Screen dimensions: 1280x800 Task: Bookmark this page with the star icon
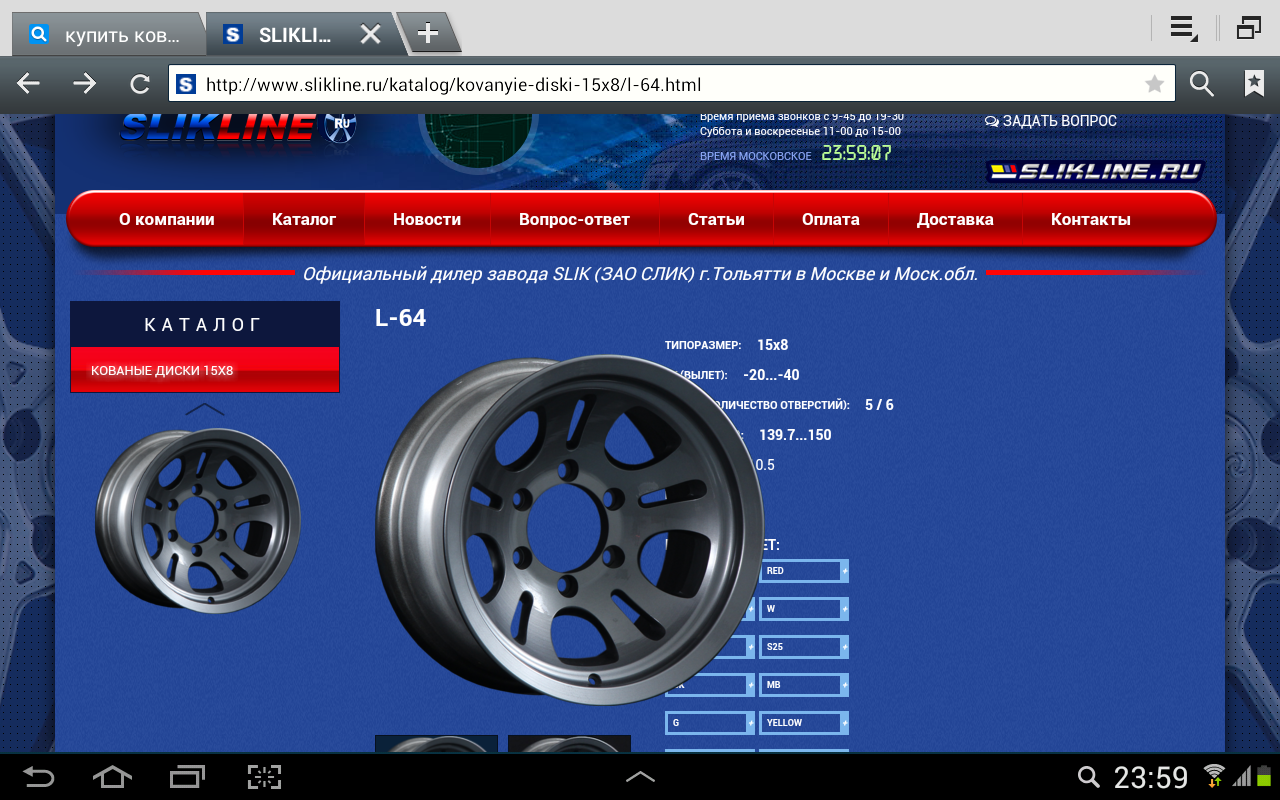click(x=1154, y=84)
